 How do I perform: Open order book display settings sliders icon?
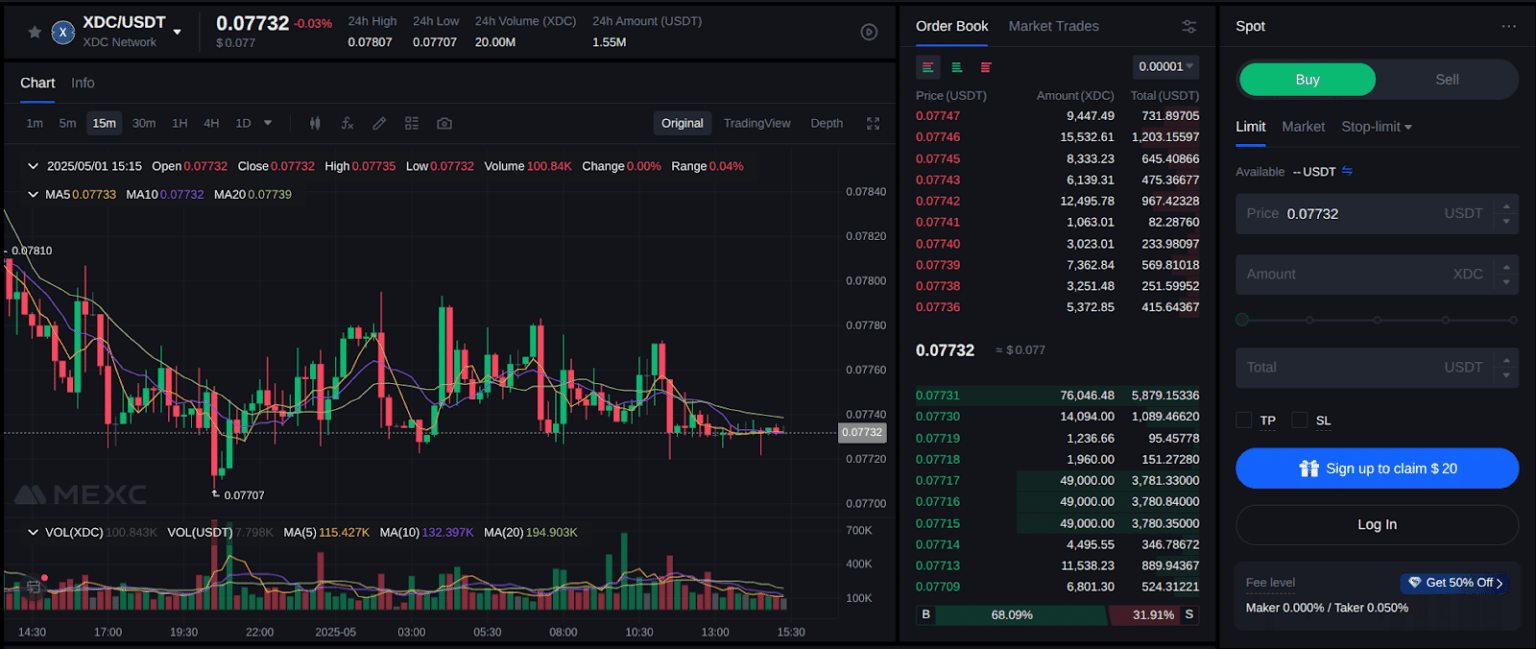coord(1188,27)
